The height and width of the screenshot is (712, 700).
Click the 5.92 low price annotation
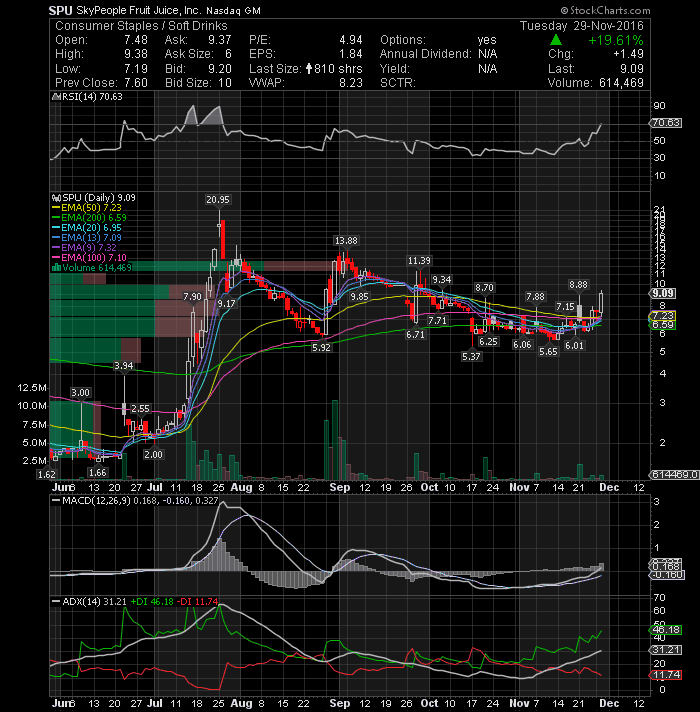321,348
